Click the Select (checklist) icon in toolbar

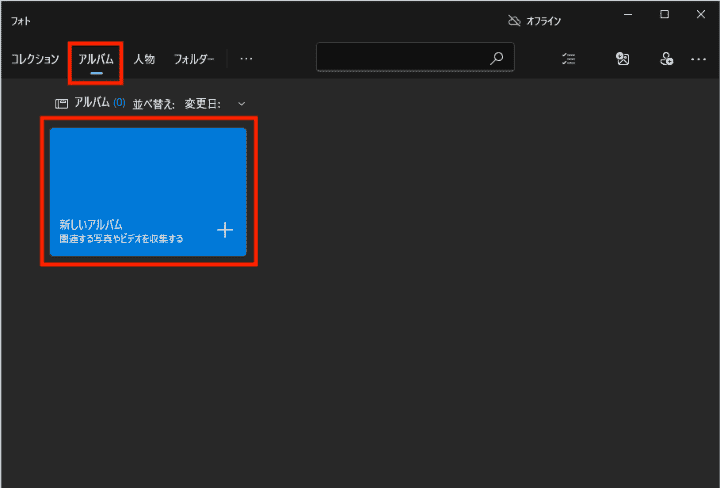click(x=569, y=59)
